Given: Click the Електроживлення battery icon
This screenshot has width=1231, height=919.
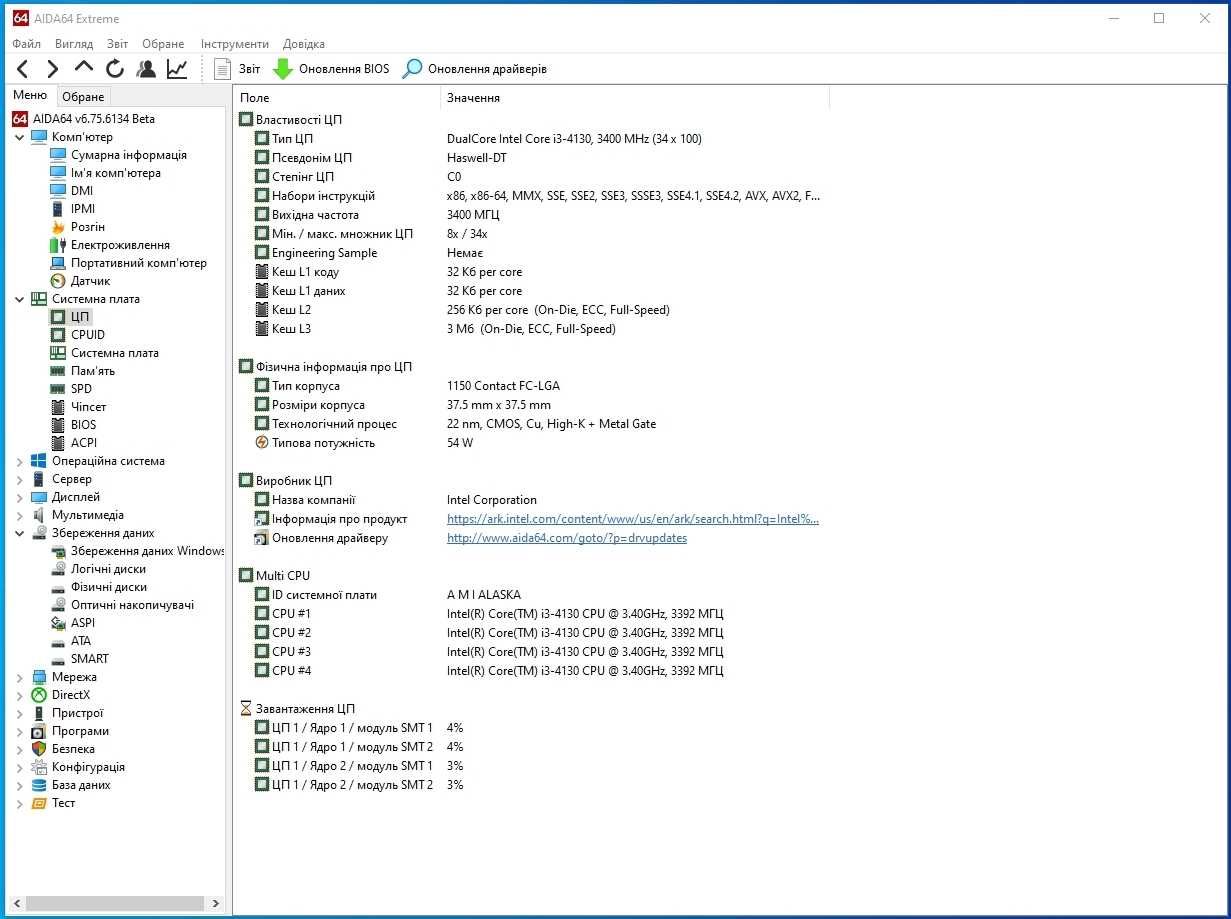Looking at the screenshot, I should (x=58, y=245).
